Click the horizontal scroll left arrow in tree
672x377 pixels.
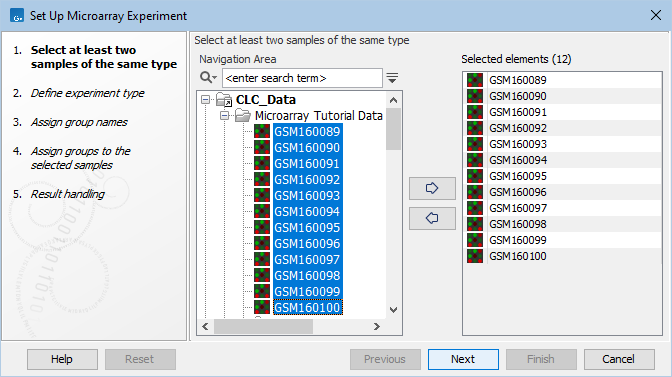[x=205, y=326]
